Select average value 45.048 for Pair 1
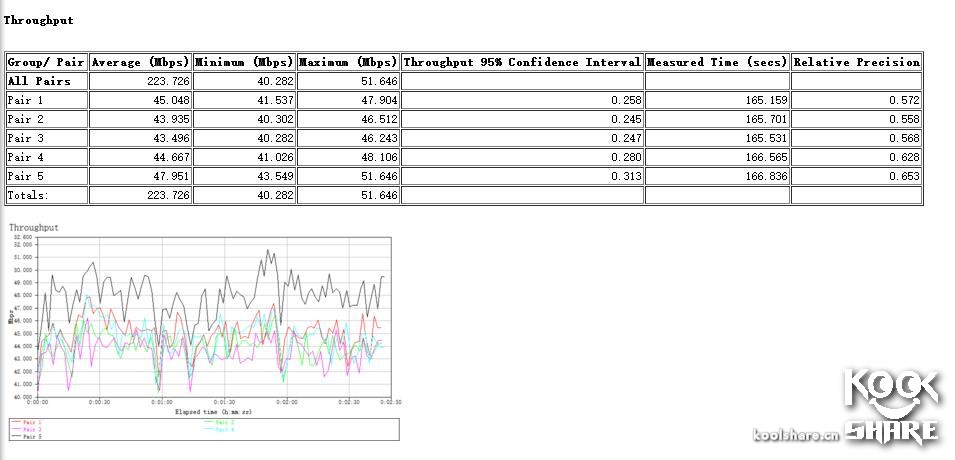955x460 pixels. (171, 100)
